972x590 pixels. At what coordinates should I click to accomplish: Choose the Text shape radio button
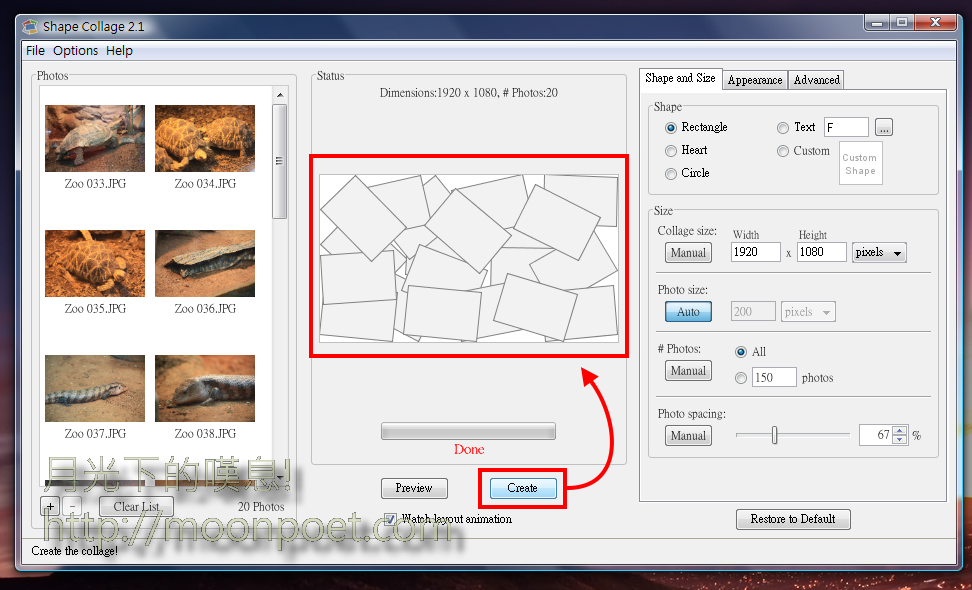(782, 127)
